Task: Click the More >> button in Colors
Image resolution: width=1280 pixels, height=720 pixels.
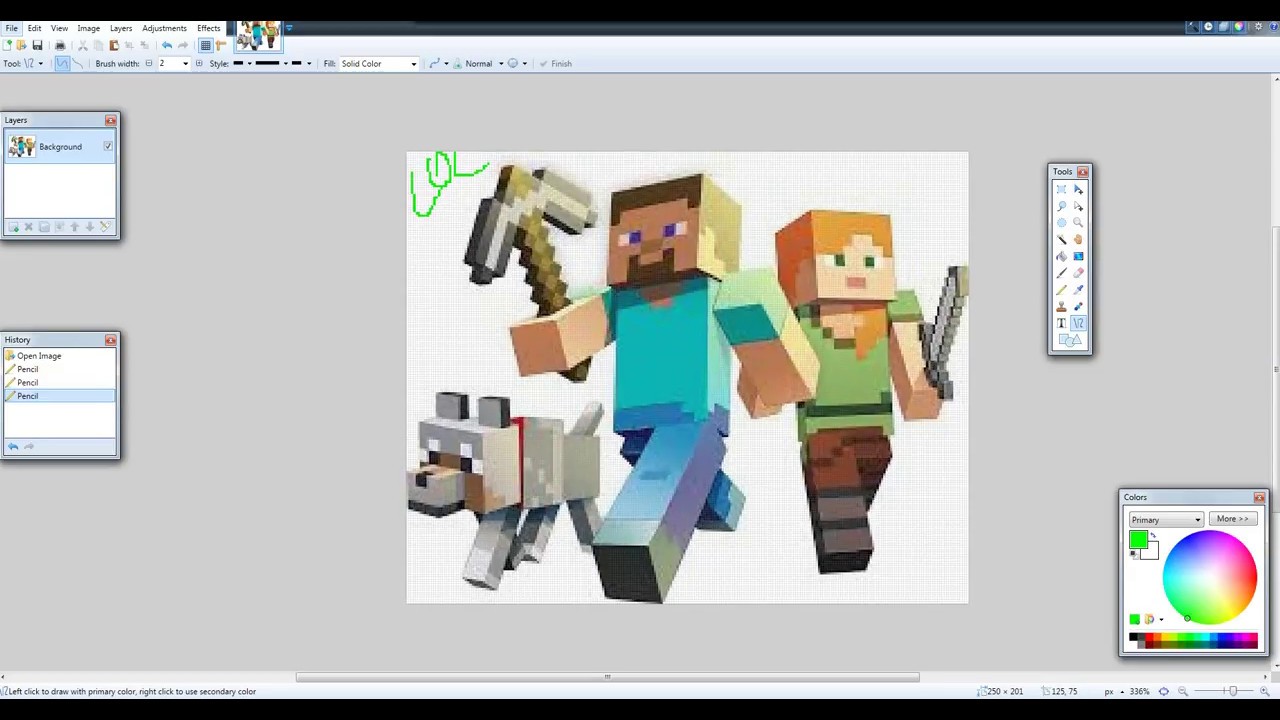Action: [x=1233, y=518]
